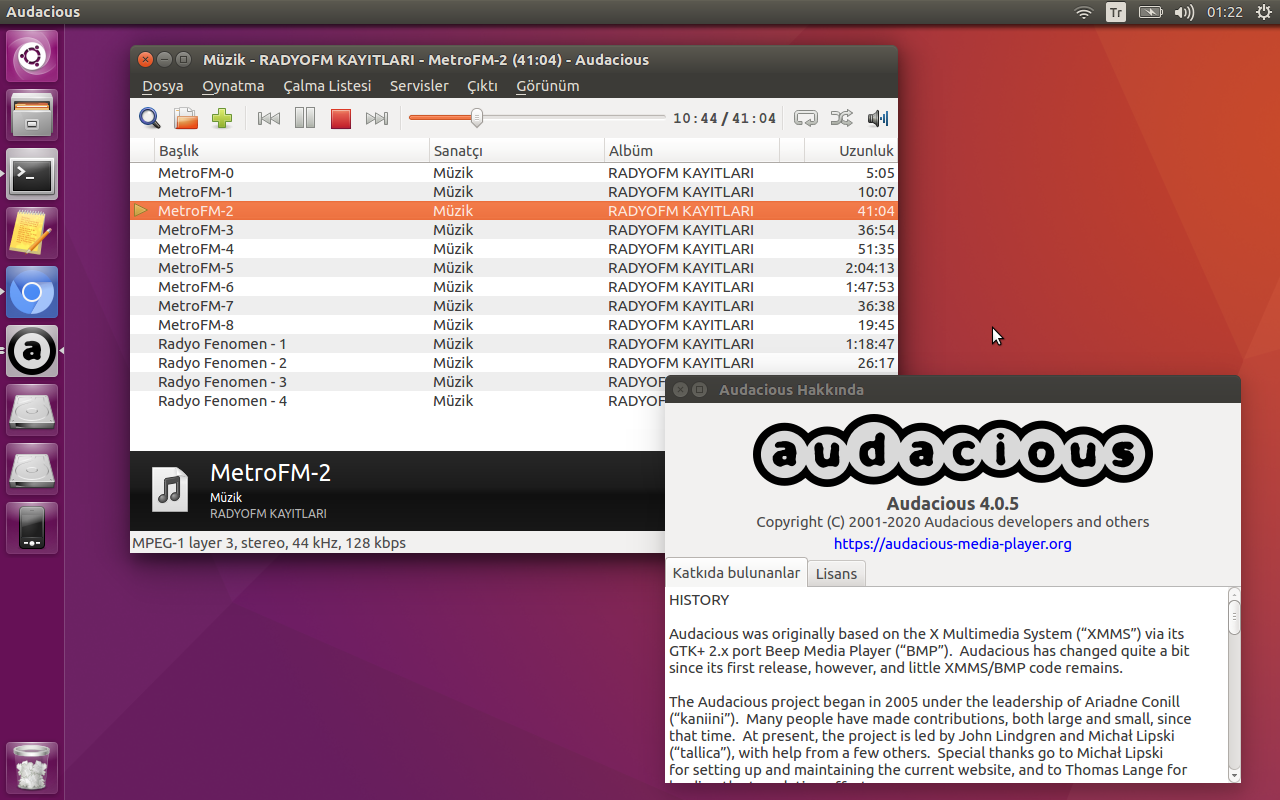
Task: Toggle shuffle mode
Action: 842,119
